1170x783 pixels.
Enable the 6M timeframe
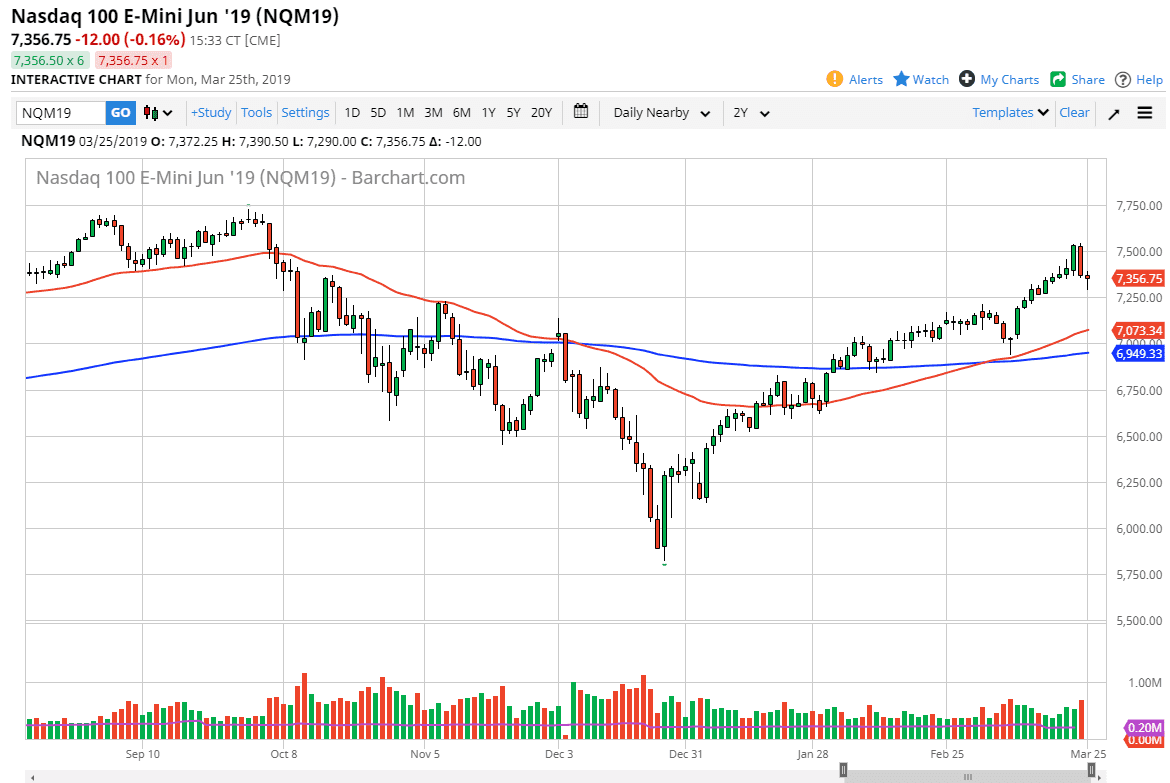[461, 113]
